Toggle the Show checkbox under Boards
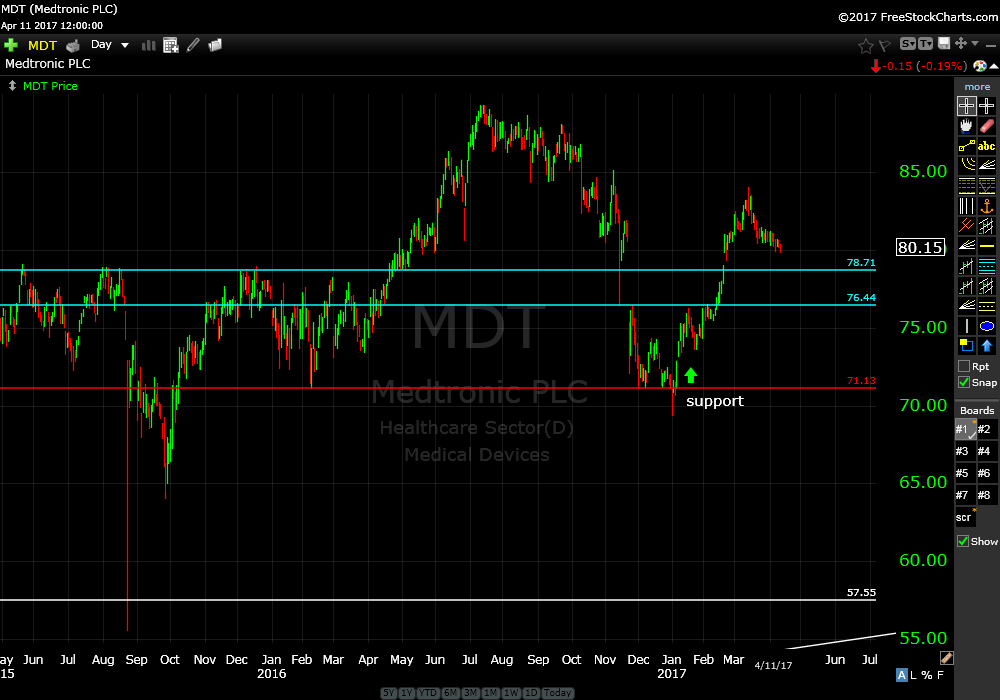 click(964, 541)
